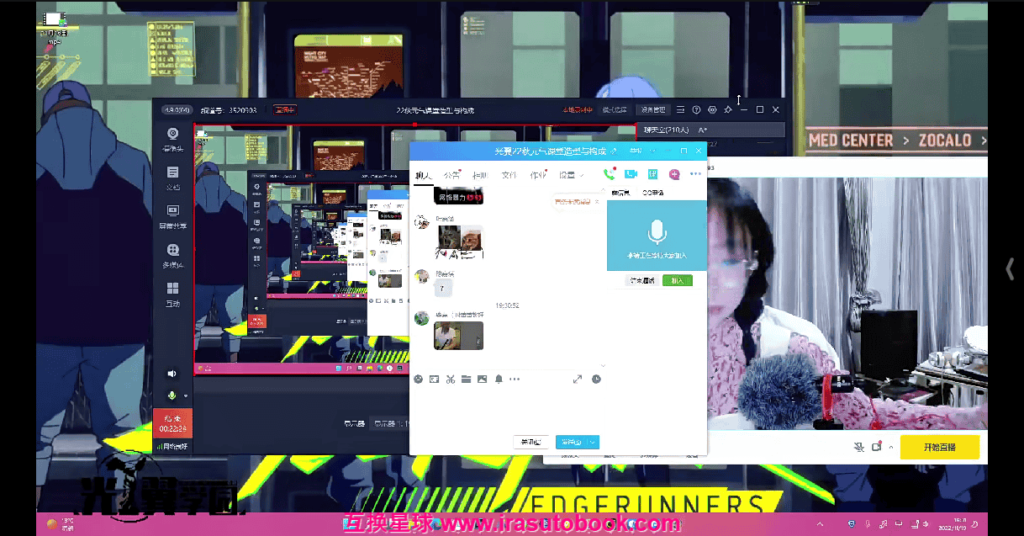Click the green join (加入) button in the voice panel
The image size is (1024, 536).
click(677, 281)
